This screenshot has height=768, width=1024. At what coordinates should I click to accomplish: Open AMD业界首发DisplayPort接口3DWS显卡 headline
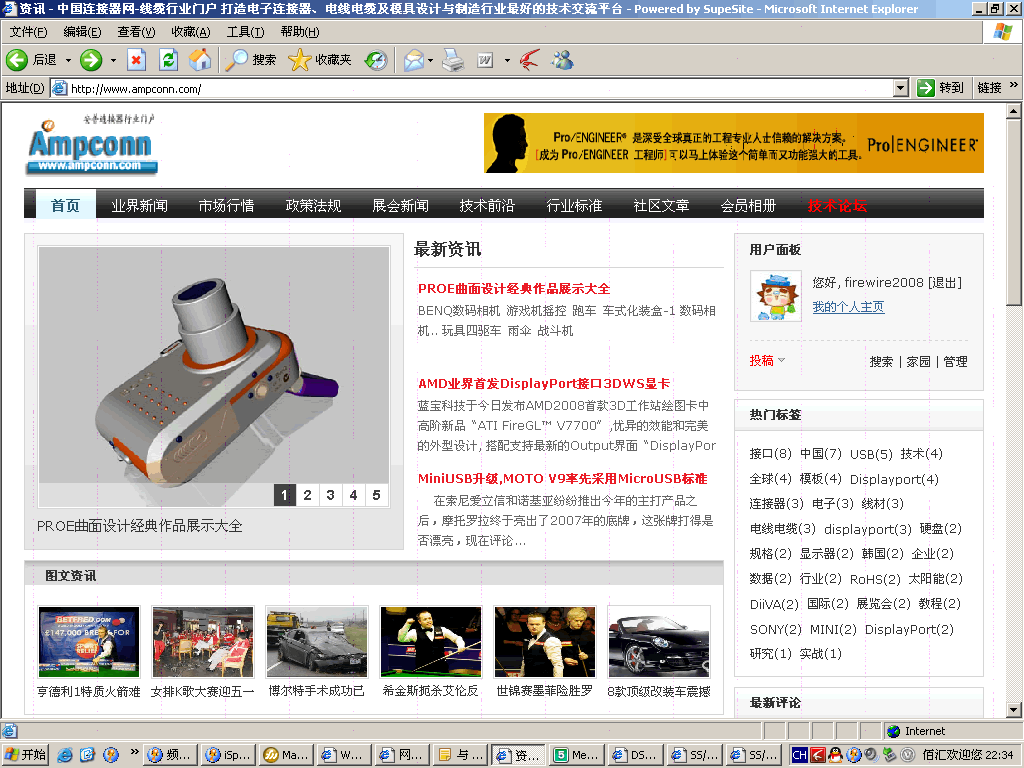(544, 383)
